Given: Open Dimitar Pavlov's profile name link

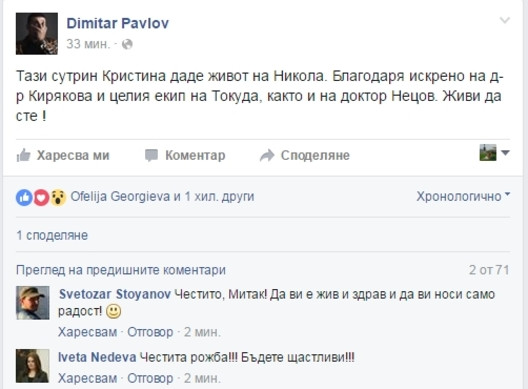Looking at the screenshot, I should point(118,23).
